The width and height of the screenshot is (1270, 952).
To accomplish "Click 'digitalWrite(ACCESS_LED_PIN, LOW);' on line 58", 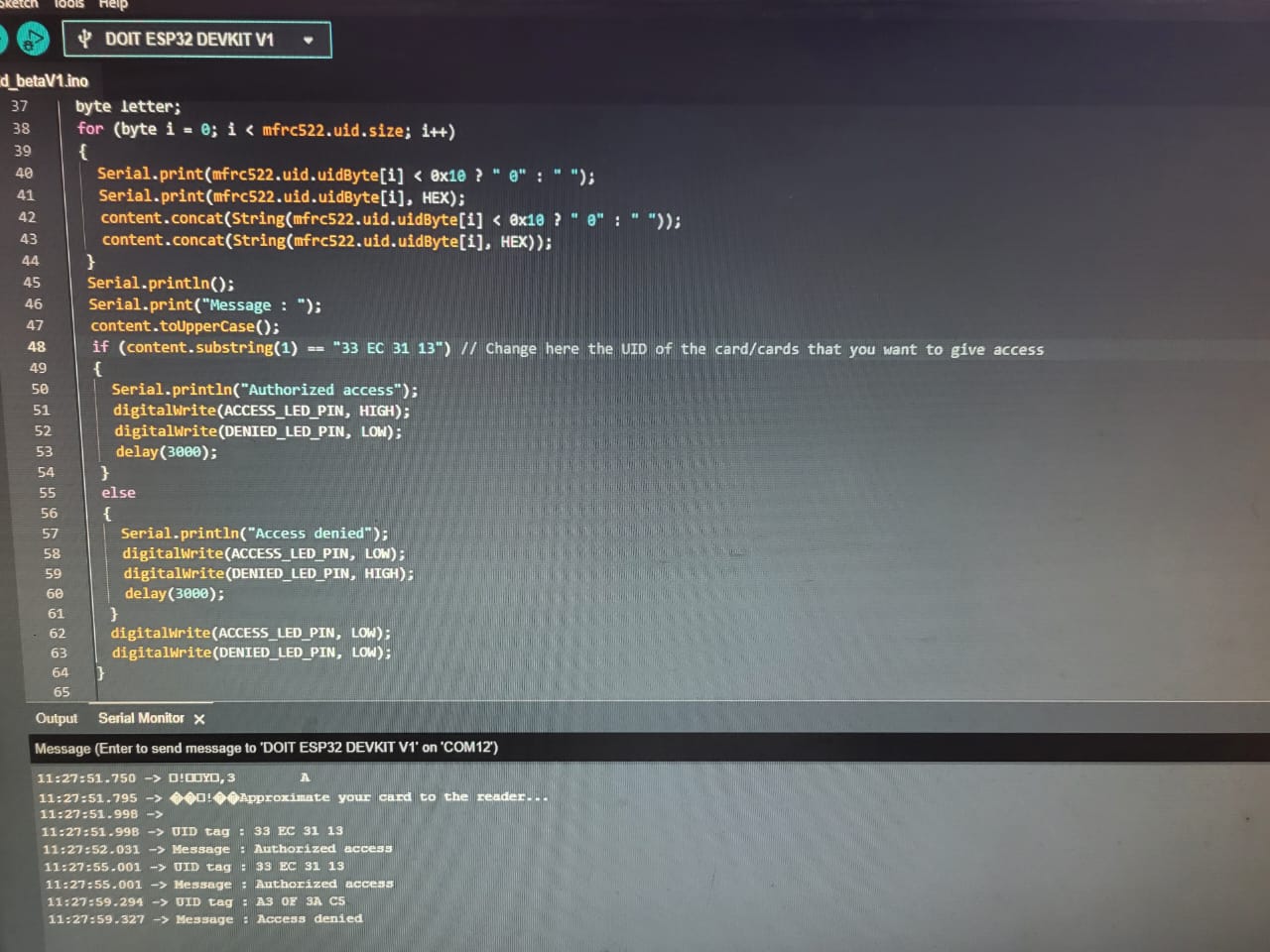I will pos(264,553).
